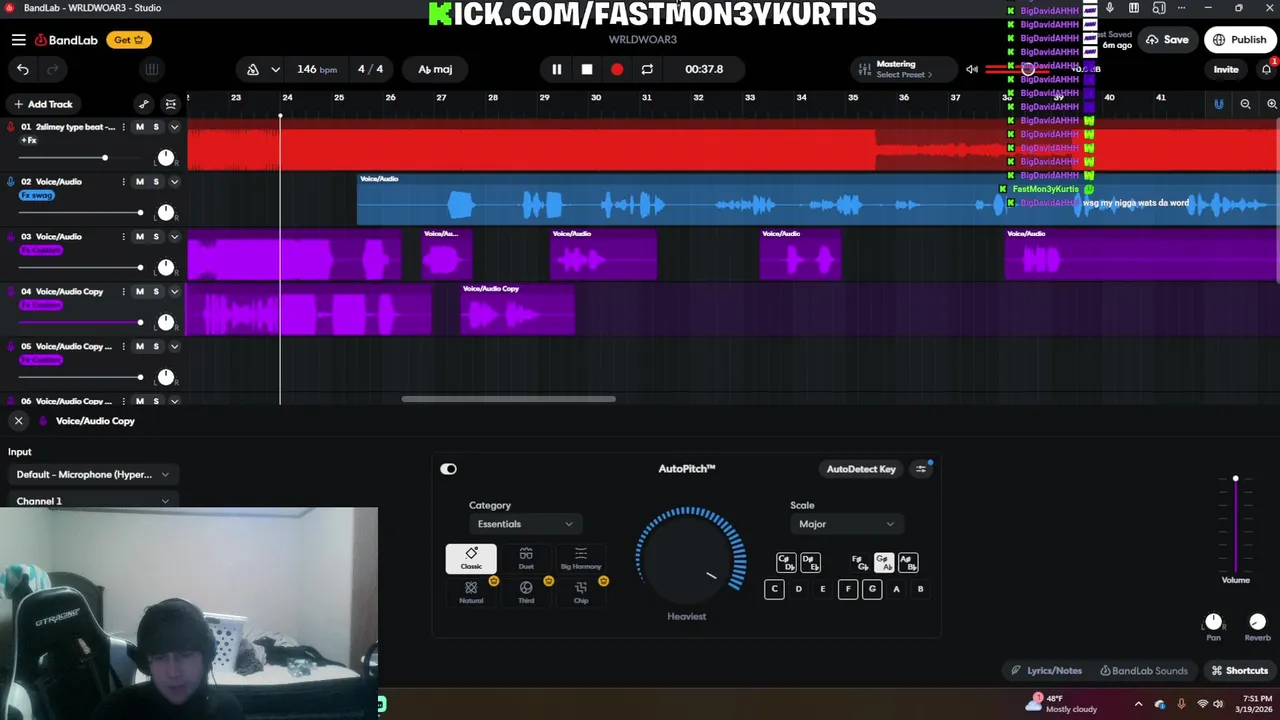Viewport: 1280px width, 720px height.
Task: Open the Scale Major dropdown
Action: [846, 524]
